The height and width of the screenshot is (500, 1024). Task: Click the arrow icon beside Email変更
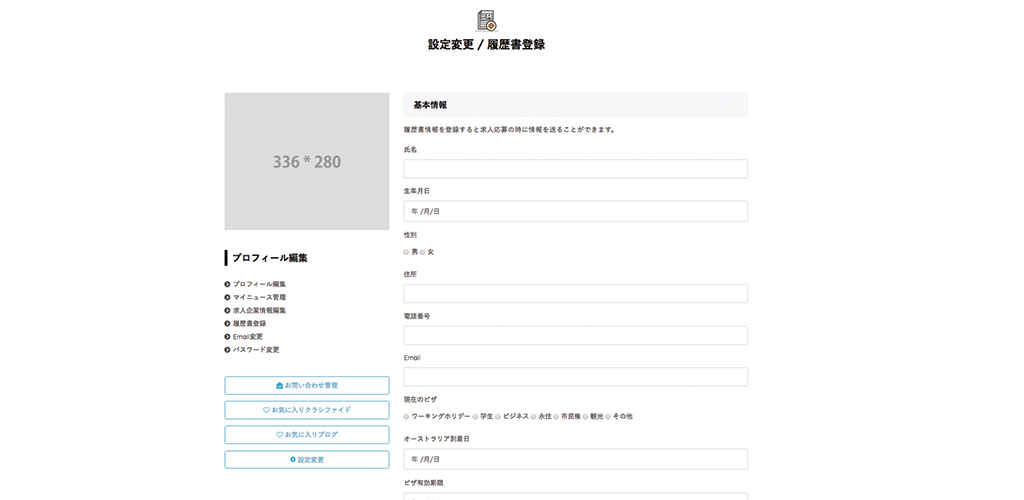tap(227, 337)
